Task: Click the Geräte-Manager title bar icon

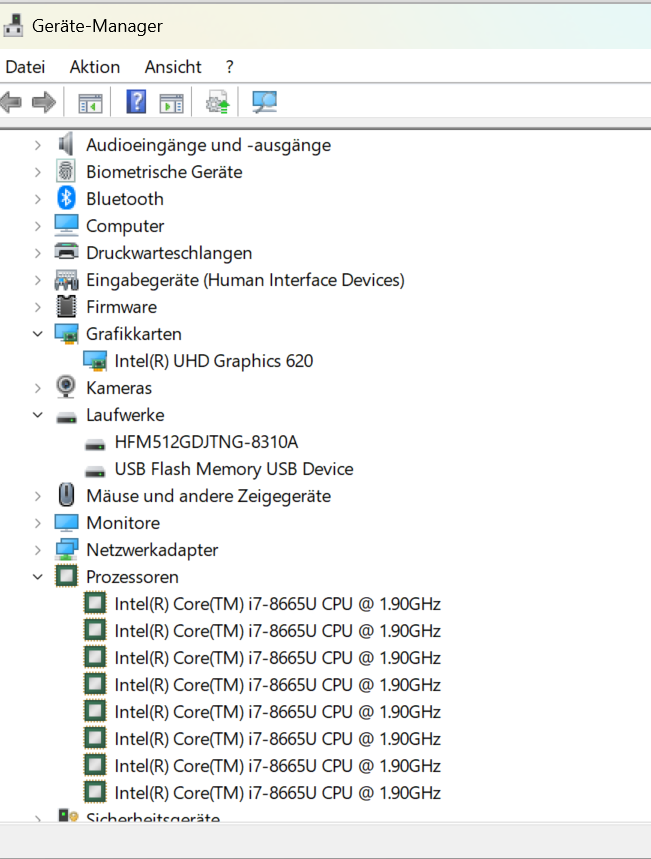Action: (x=13, y=25)
